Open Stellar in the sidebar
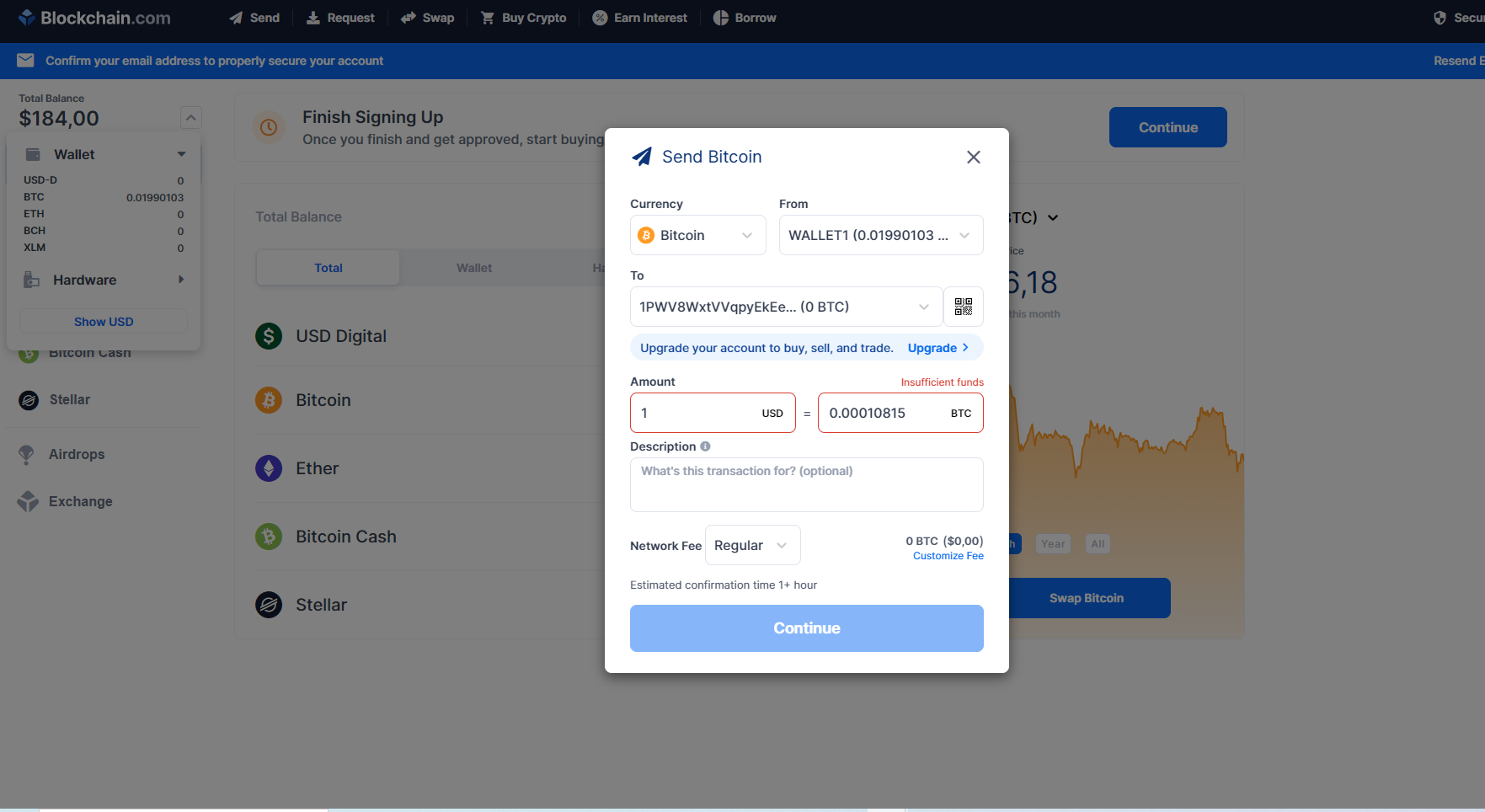 point(69,400)
